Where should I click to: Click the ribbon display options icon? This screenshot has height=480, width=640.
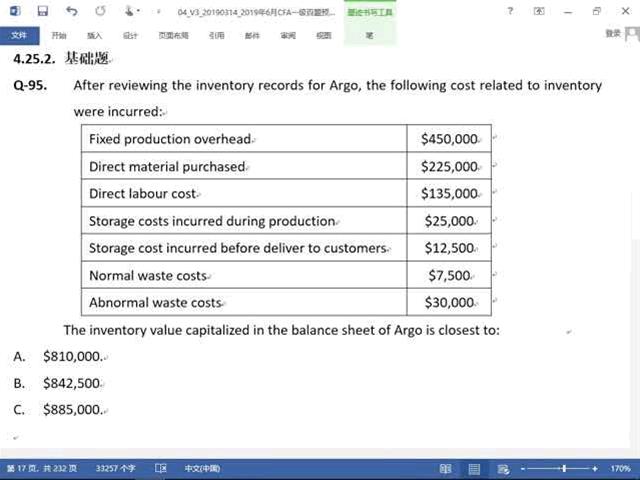coord(539,11)
